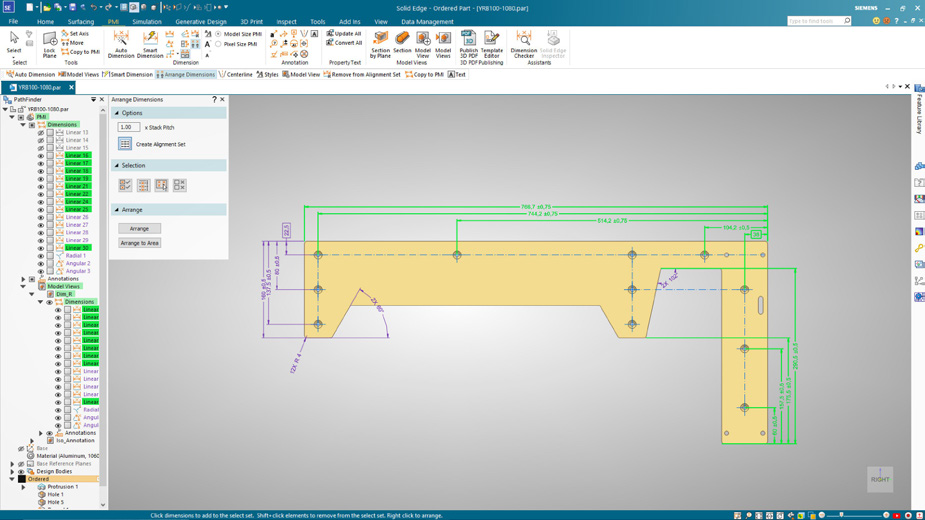Activate the Select tool
Viewport: 925px width, 520px height.
click(14, 42)
